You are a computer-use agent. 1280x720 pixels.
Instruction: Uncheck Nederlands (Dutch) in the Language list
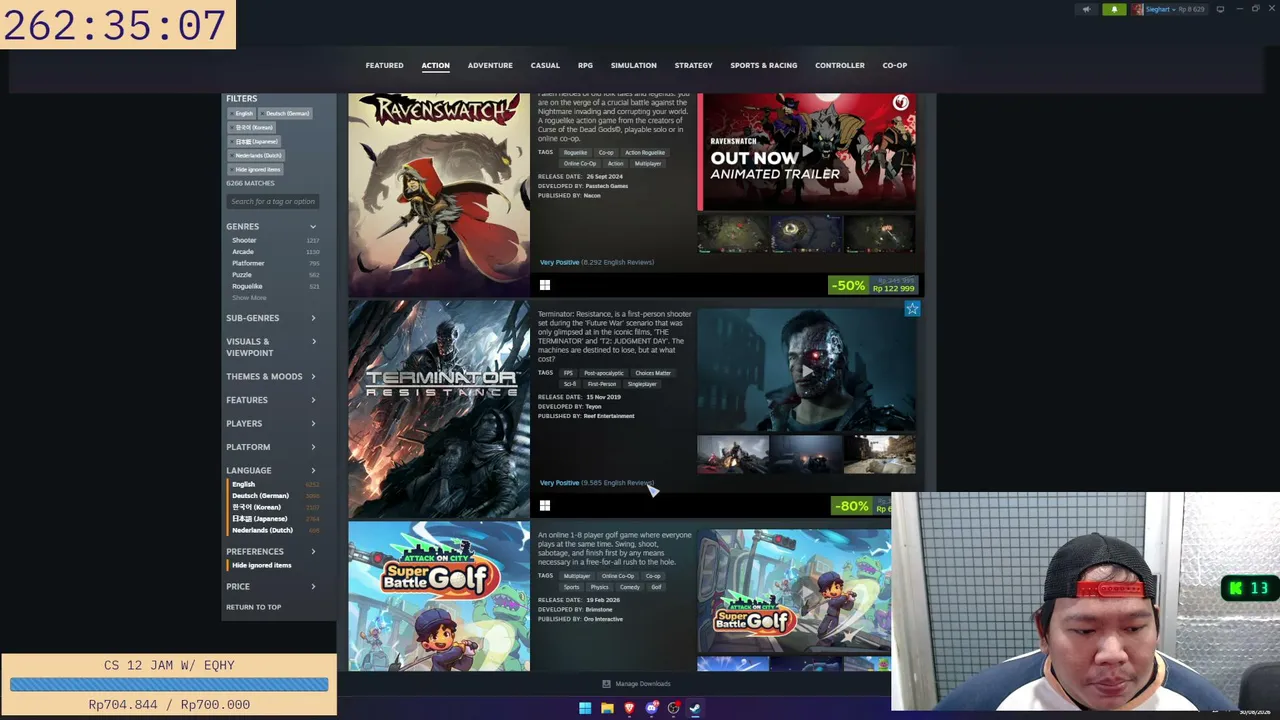[262, 530]
